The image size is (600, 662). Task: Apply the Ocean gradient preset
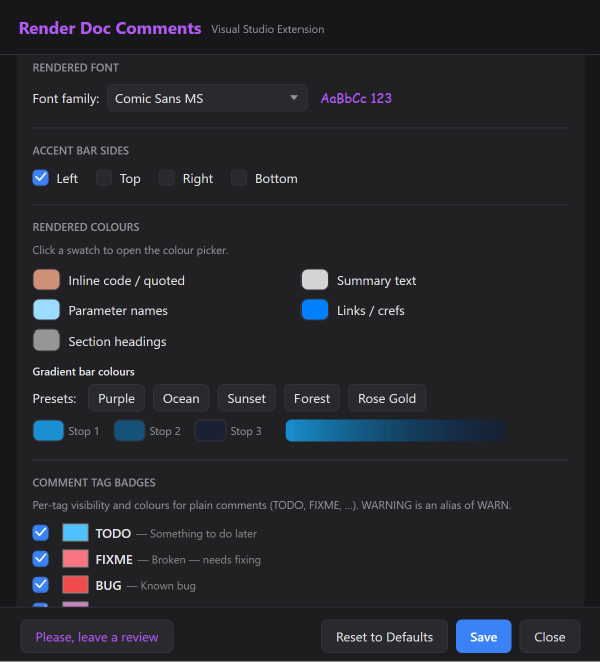[181, 398]
